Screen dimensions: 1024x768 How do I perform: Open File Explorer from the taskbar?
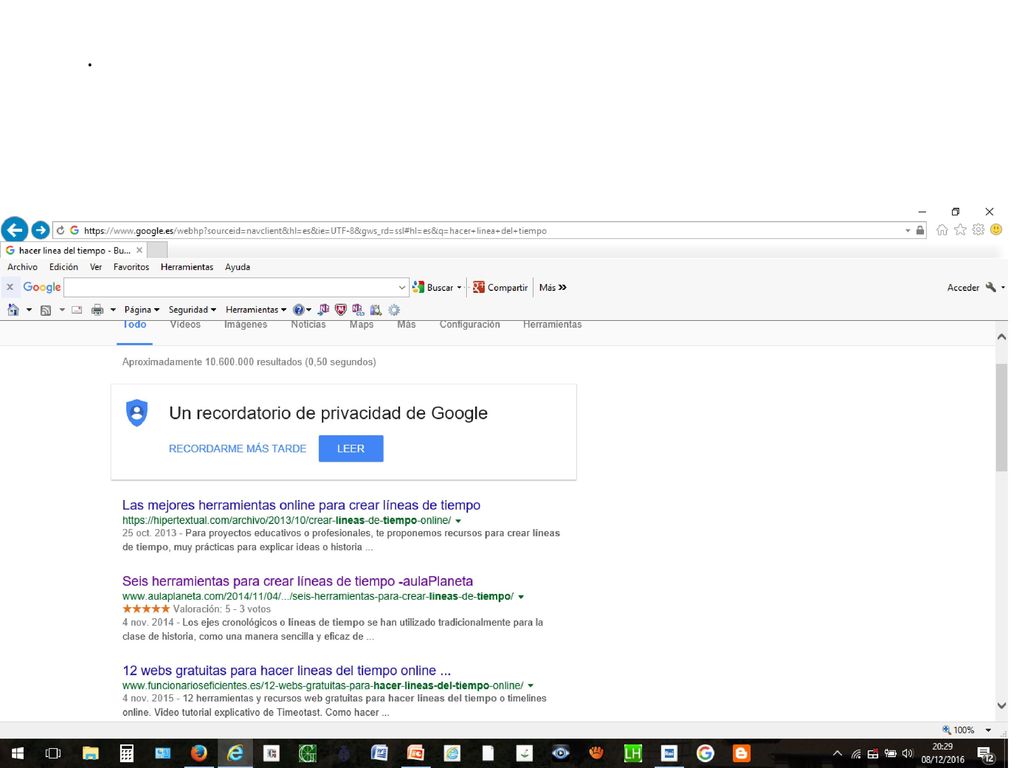pos(90,754)
